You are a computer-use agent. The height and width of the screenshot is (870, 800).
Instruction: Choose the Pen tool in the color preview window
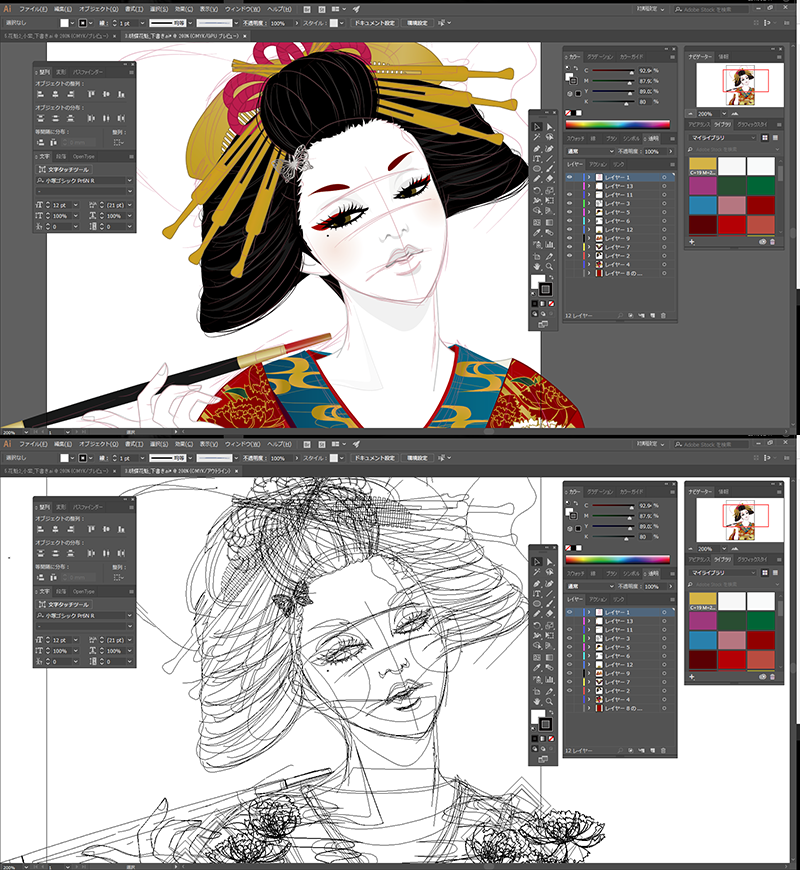[536, 148]
